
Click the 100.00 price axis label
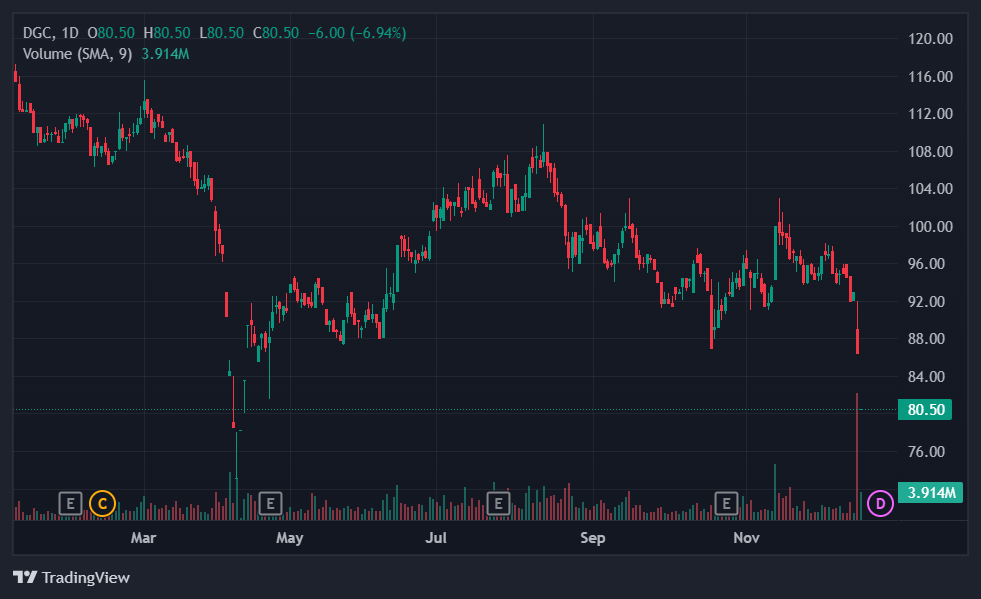coord(929,227)
